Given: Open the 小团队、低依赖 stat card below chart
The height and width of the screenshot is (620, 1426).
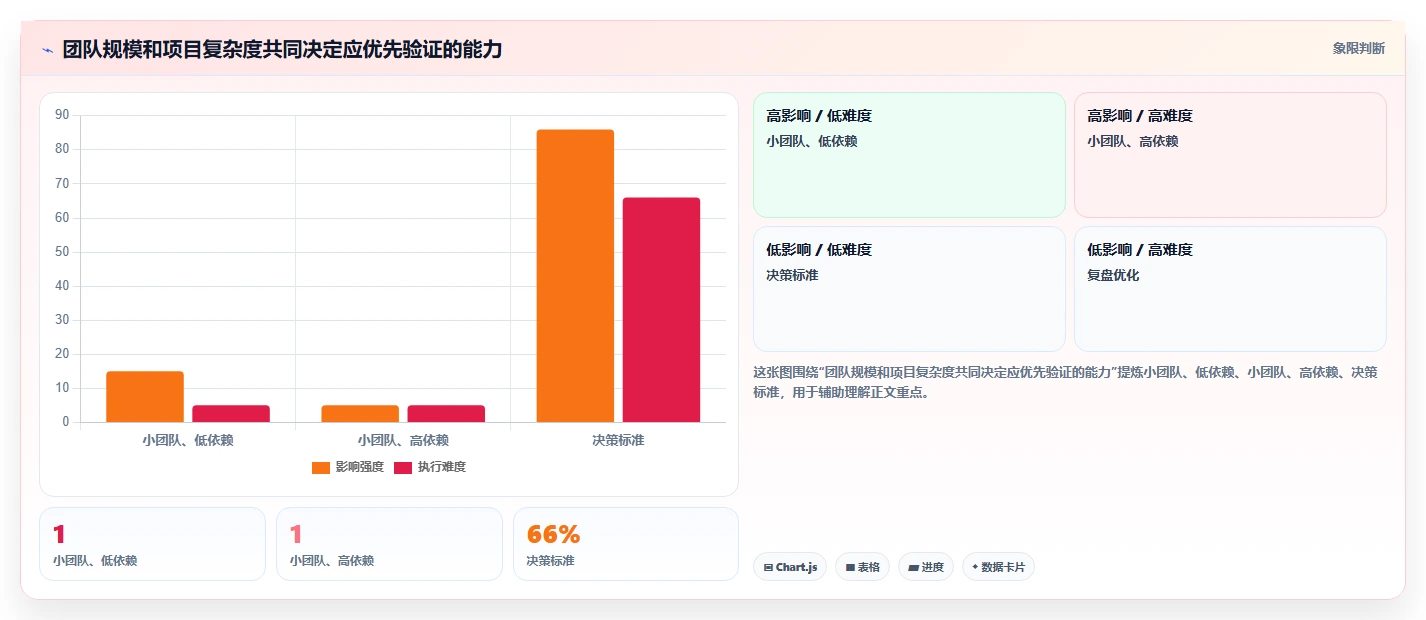Looking at the screenshot, I should coord(152,544).
